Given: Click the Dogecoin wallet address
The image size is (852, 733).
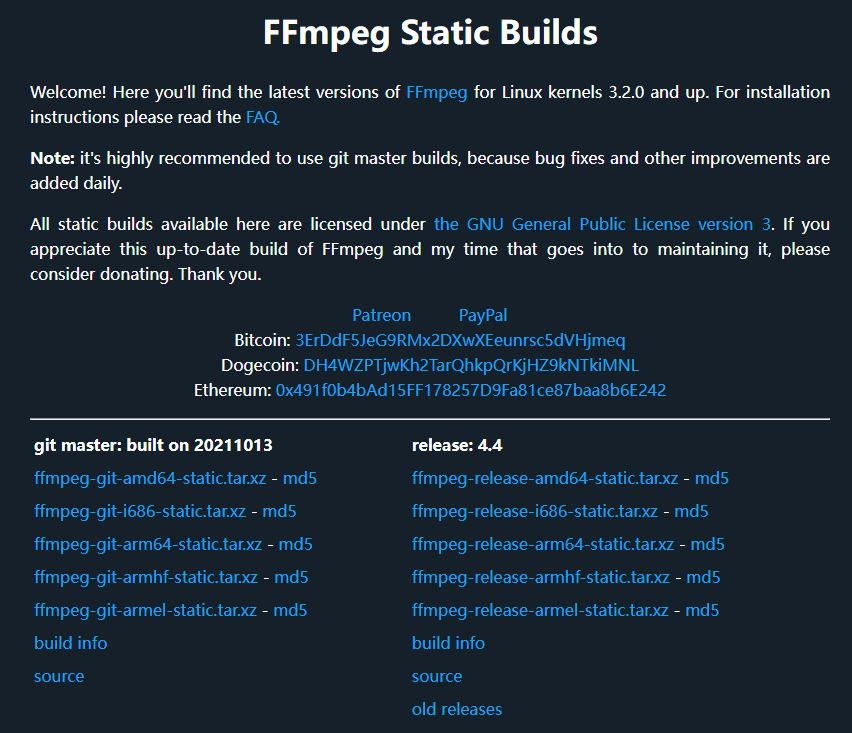Looking at the screenshot, I should 471,365.
